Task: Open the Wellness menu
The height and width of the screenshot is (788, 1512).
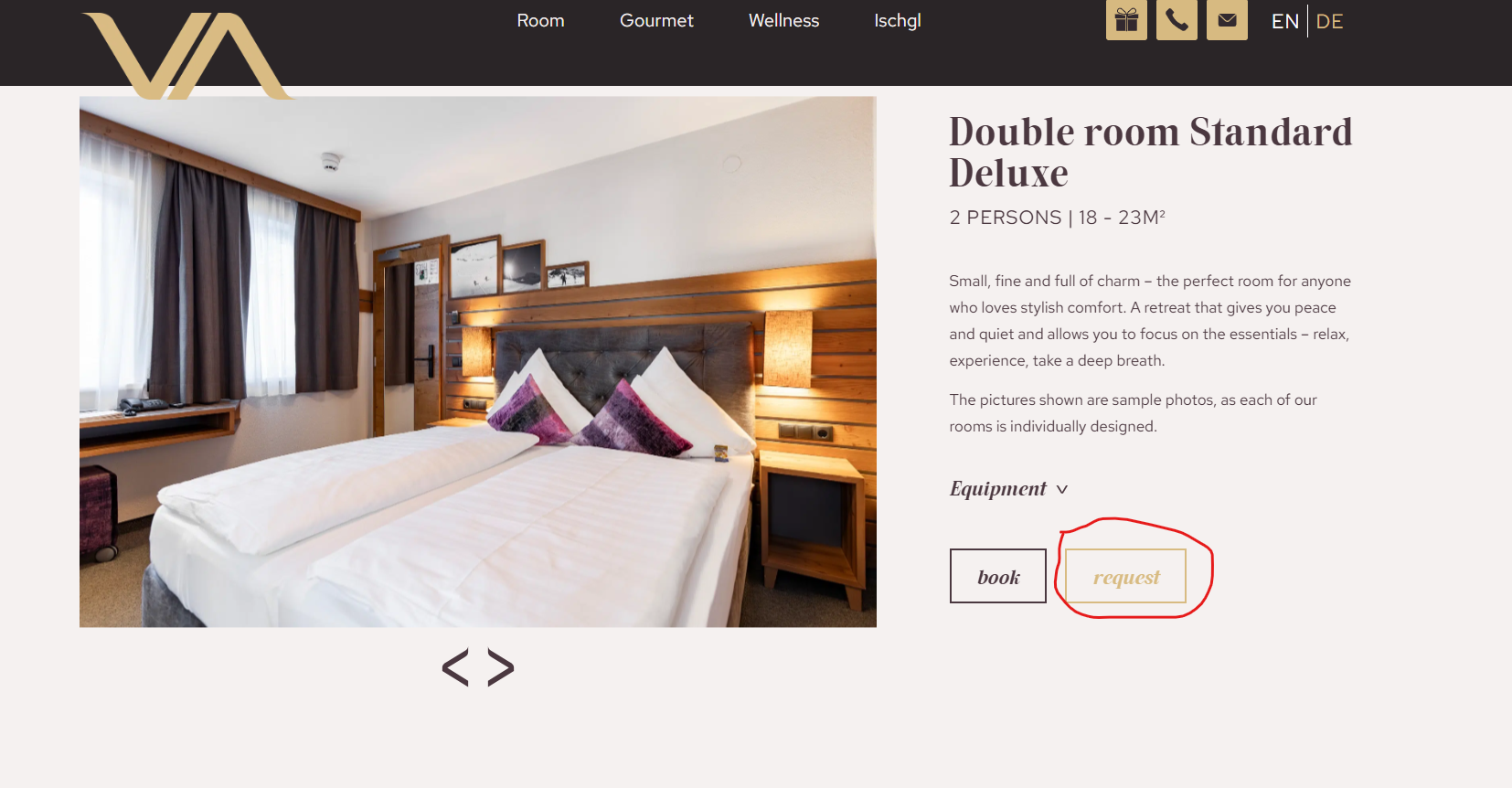Action: click(783, 20)
